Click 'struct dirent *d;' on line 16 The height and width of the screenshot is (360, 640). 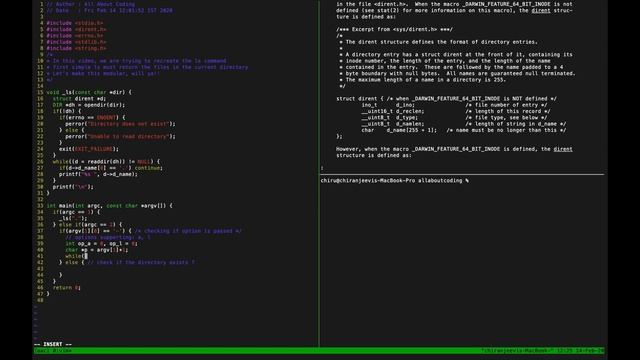(x=80, y=98)
